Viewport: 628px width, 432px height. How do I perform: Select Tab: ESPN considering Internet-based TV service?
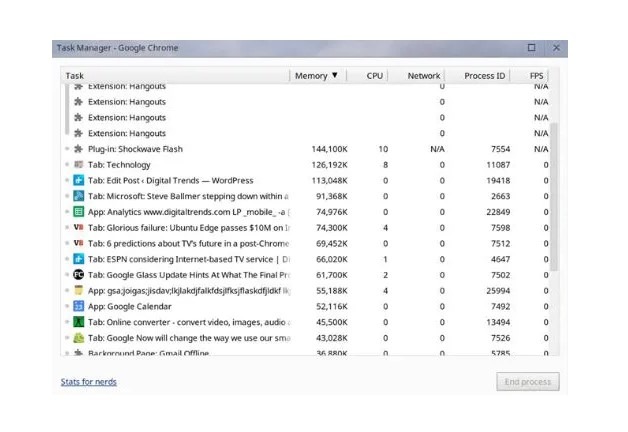pos(306,259)
